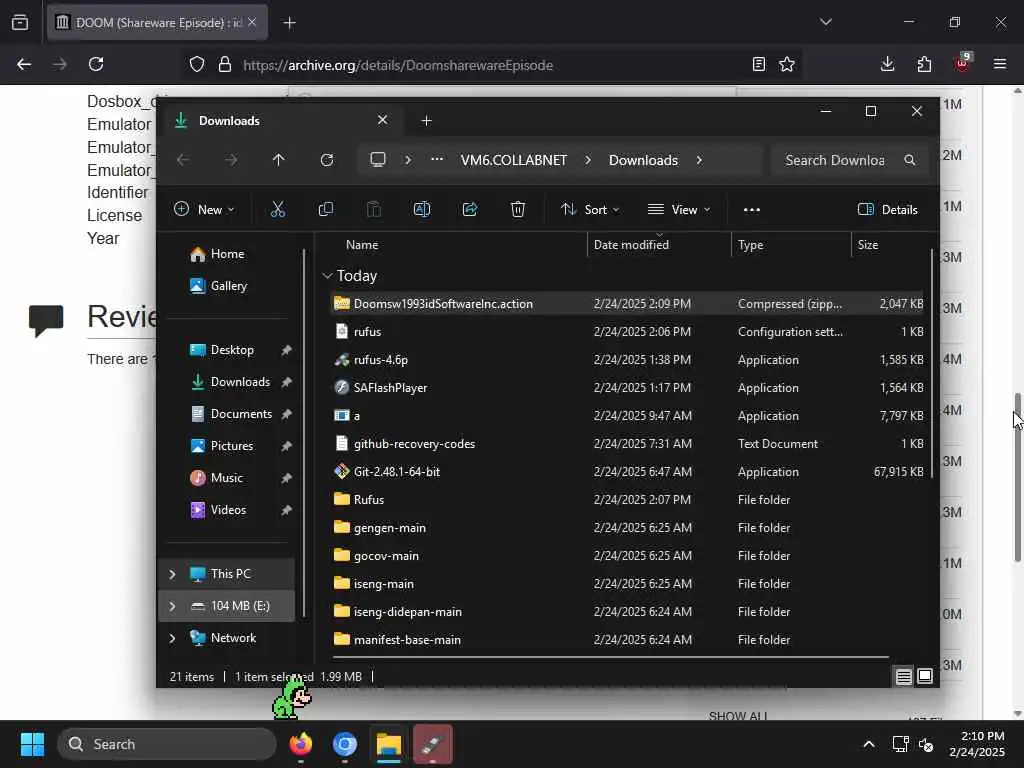Click the Windows taskbar Search box
Image resolution: width=1024 pixels, height=768 pixels.
[x=167, y=744]
